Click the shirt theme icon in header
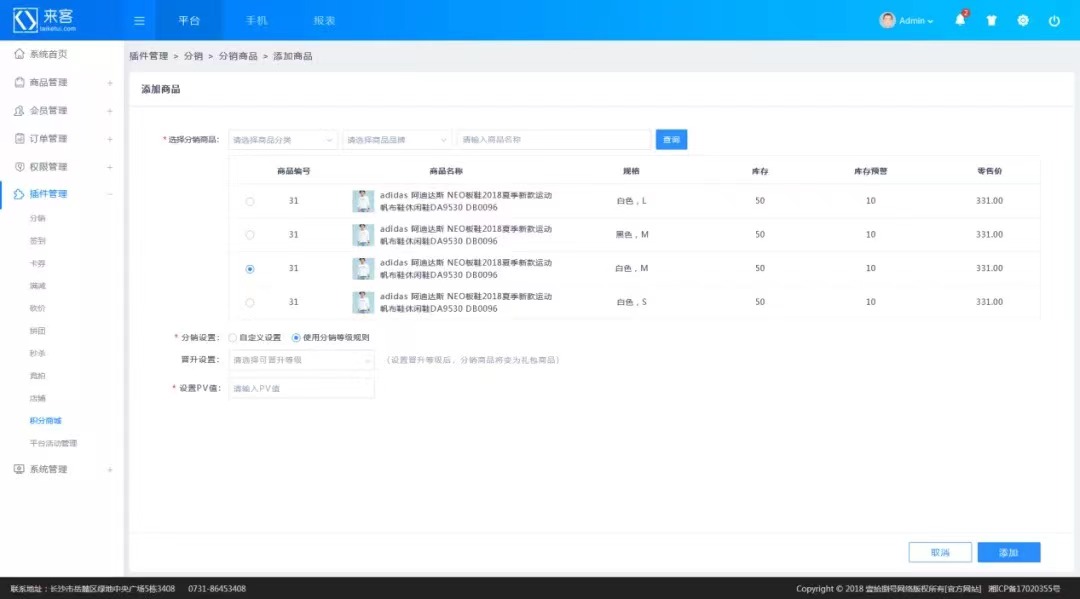This screenshot has height=599, width=1080. (x=991, y=21)
